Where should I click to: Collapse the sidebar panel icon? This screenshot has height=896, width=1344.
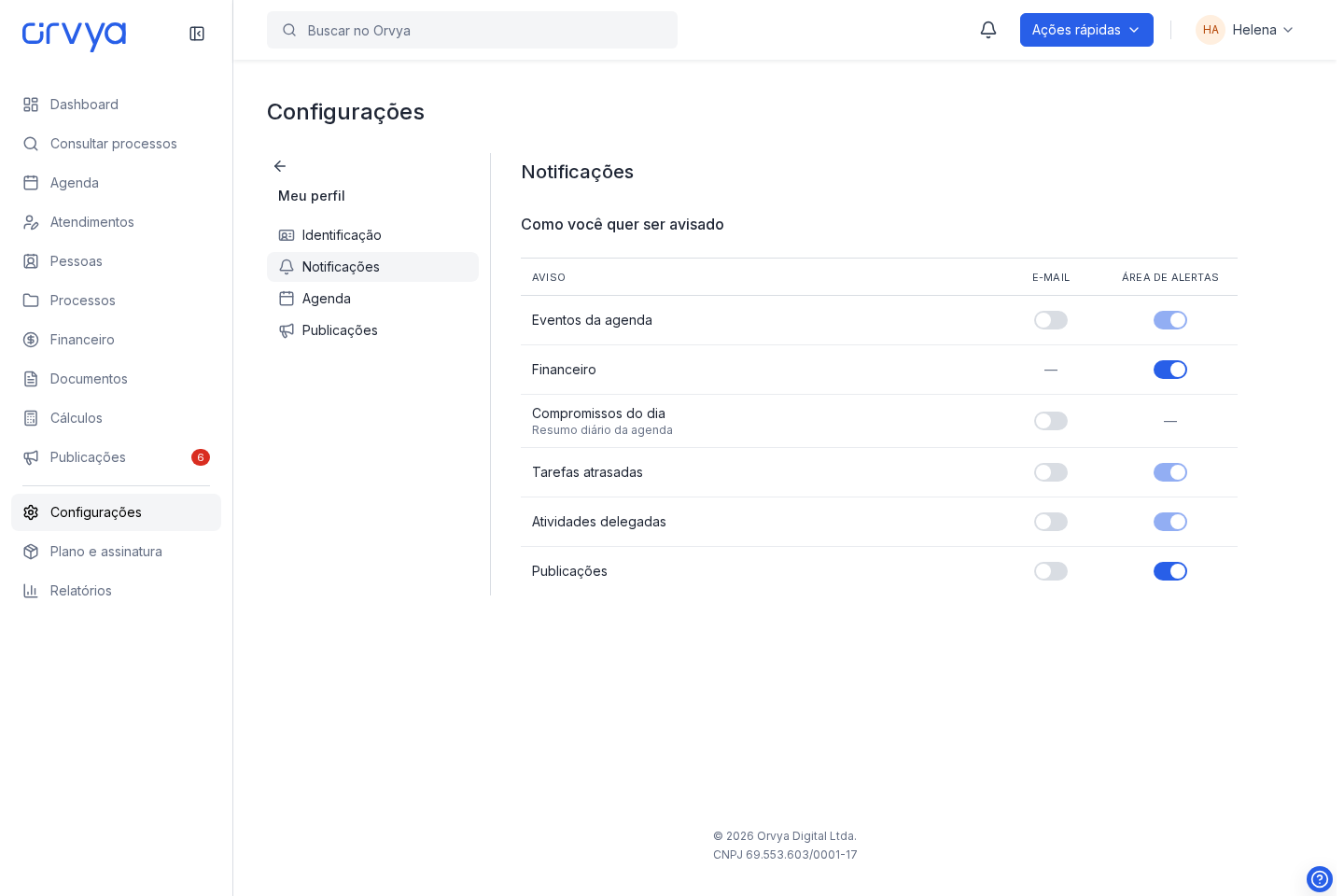(197, 34)
